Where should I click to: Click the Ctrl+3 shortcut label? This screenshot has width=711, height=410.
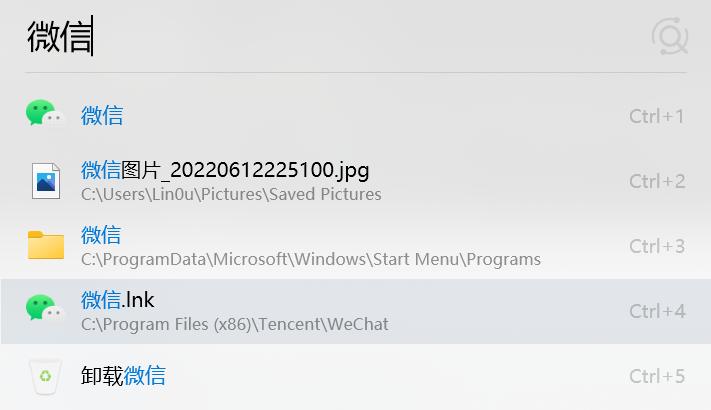click(657, 246)
